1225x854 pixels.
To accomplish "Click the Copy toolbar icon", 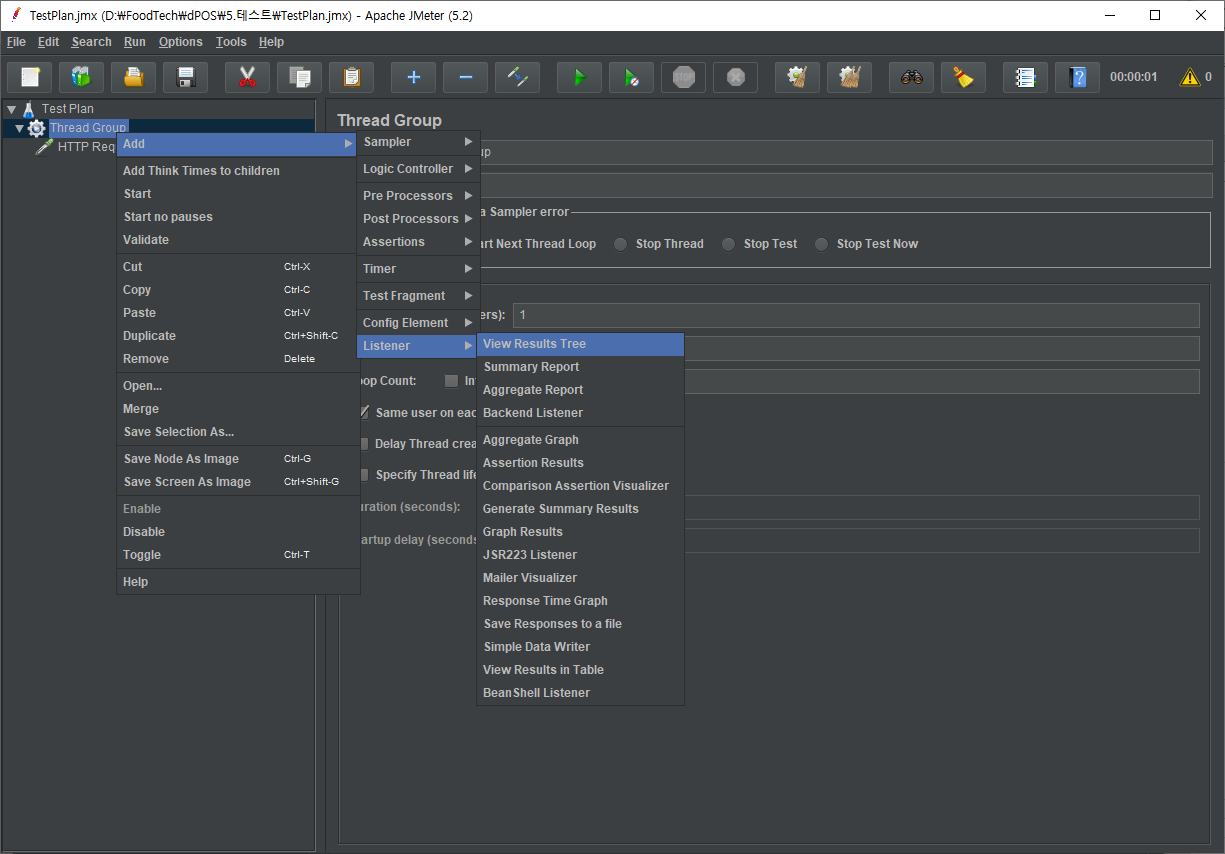I will pos(299,77).
